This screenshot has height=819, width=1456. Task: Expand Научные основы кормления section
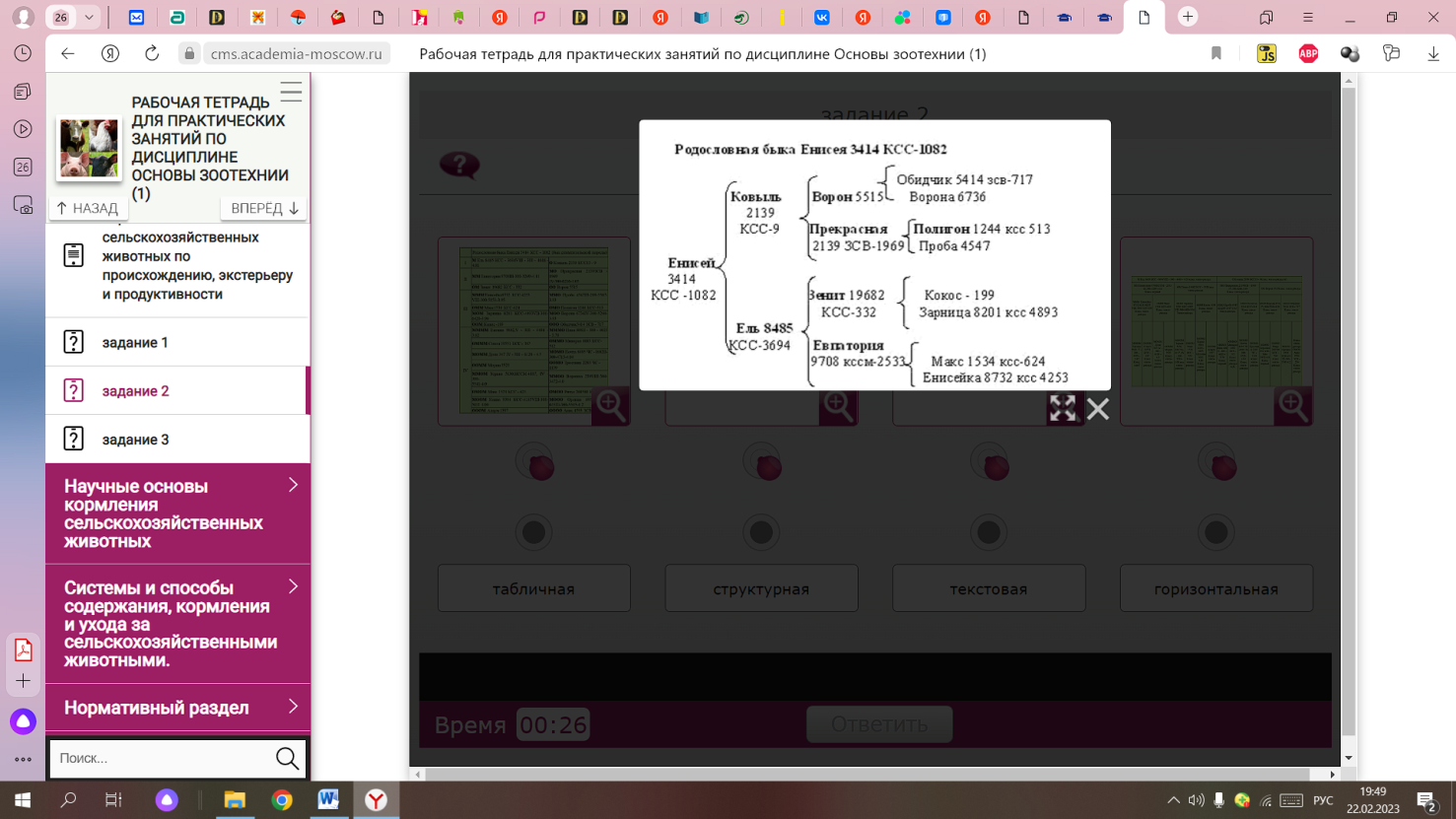(x=177, y=513)
